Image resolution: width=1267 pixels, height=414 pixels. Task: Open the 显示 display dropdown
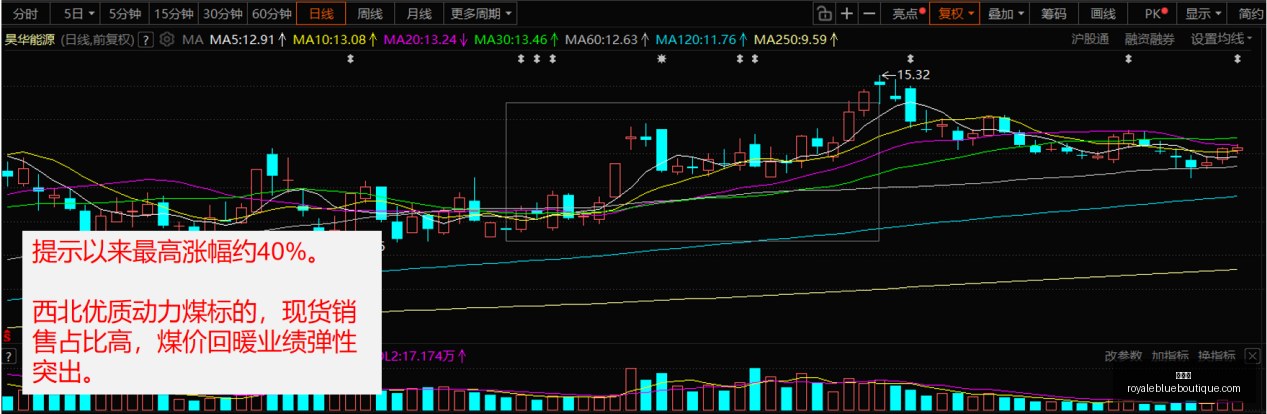(x=1204, y=14)
